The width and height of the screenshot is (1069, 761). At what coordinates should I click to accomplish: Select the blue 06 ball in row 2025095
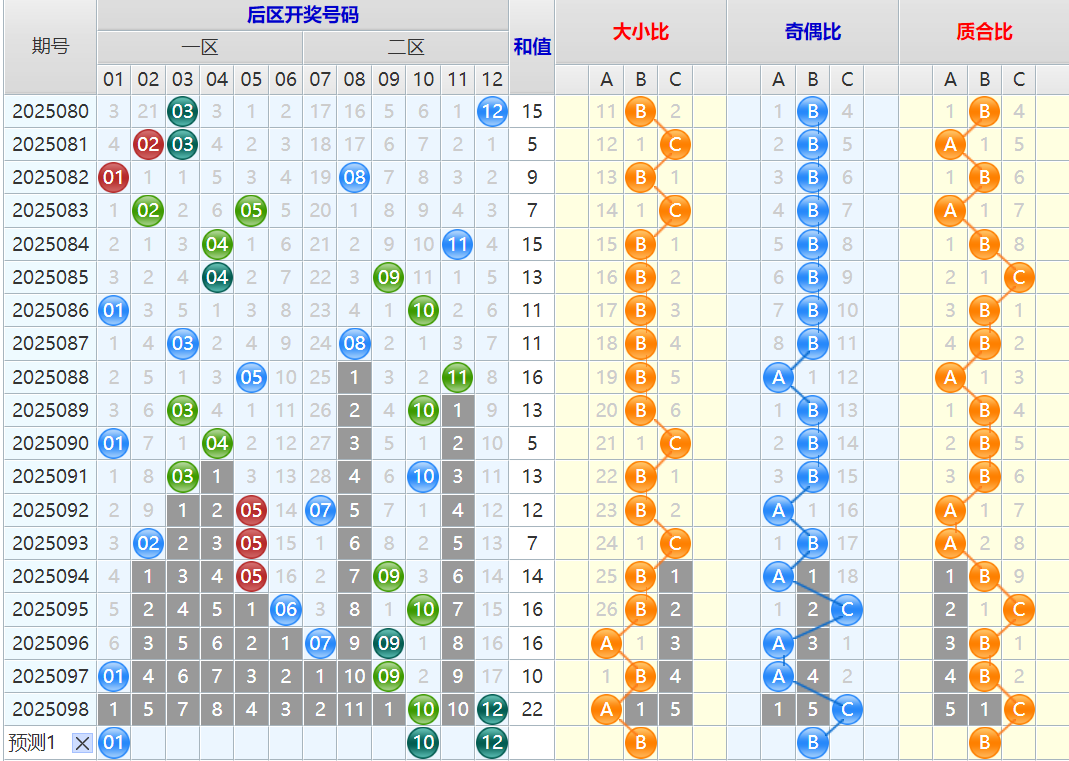286,610
